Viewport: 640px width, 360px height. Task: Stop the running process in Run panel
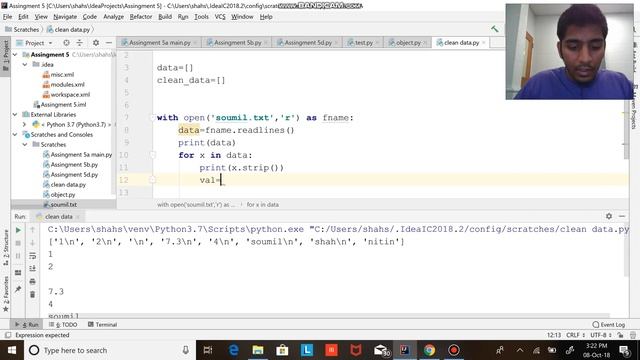(18, 243)
